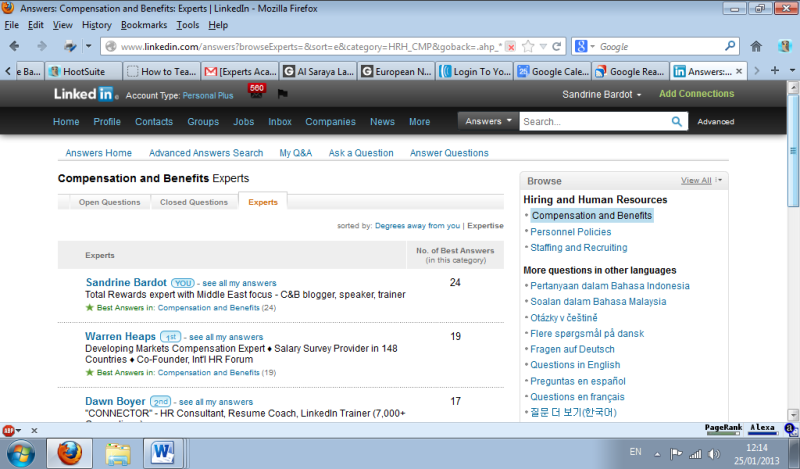This screenshot has height=469, width=800.
Task: Open the Google search engine selector dropdown
Action: 585,46
